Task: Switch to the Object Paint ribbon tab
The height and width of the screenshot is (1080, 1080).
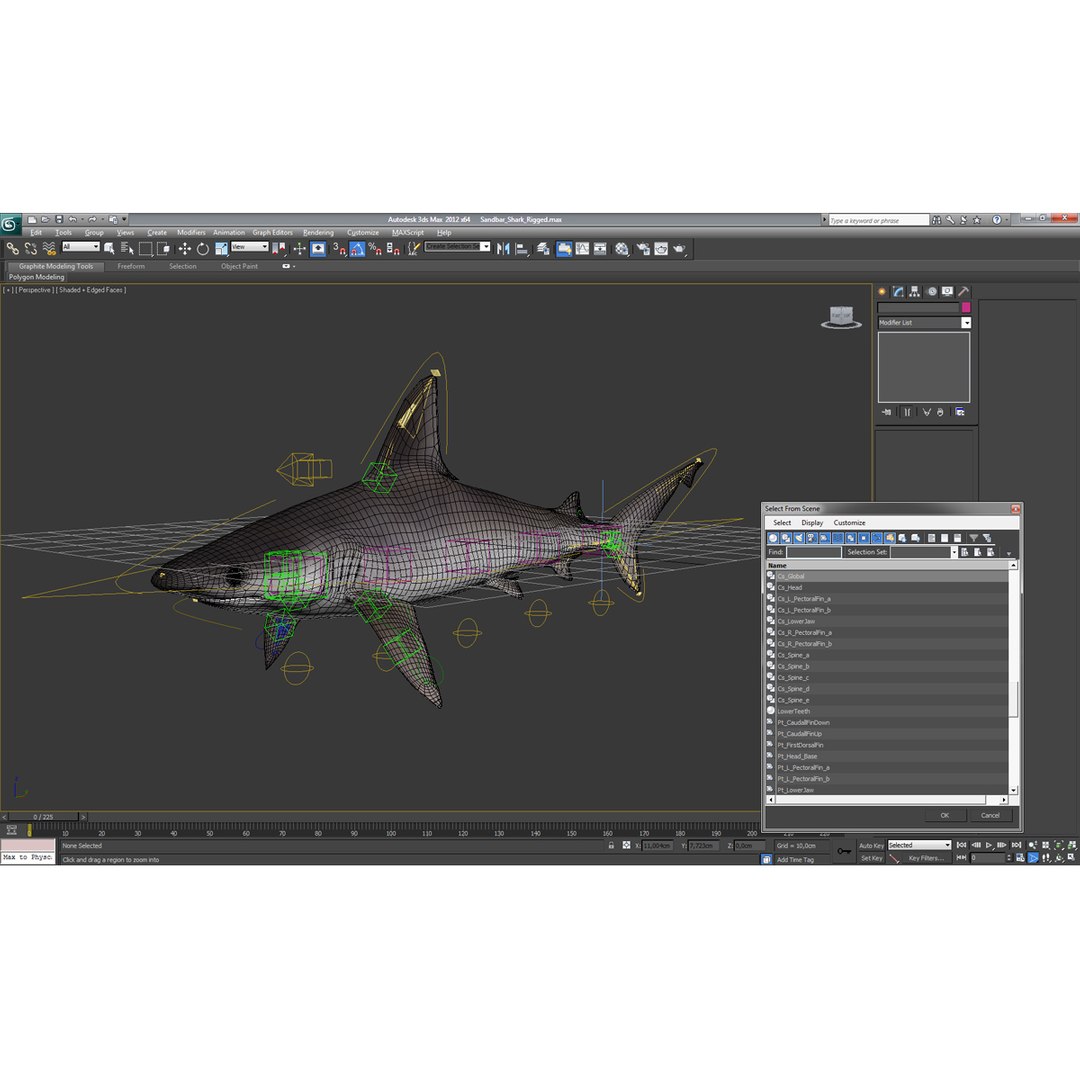Action: (x=239, y=266)
